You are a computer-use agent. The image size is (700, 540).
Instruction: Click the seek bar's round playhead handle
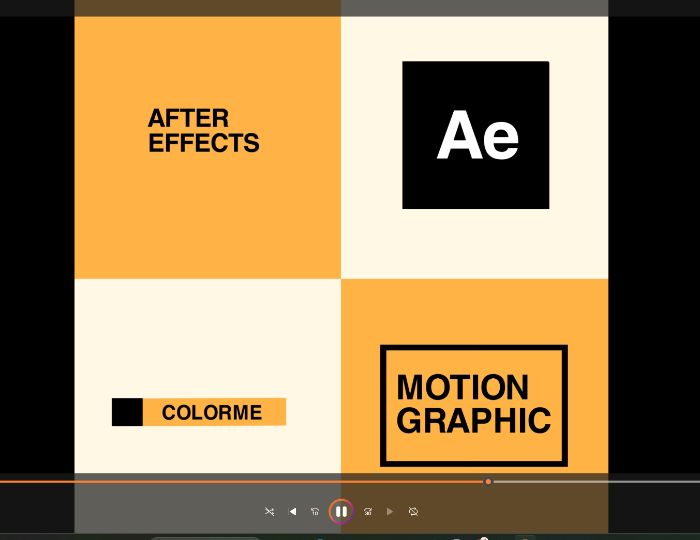tap(488, 482)
